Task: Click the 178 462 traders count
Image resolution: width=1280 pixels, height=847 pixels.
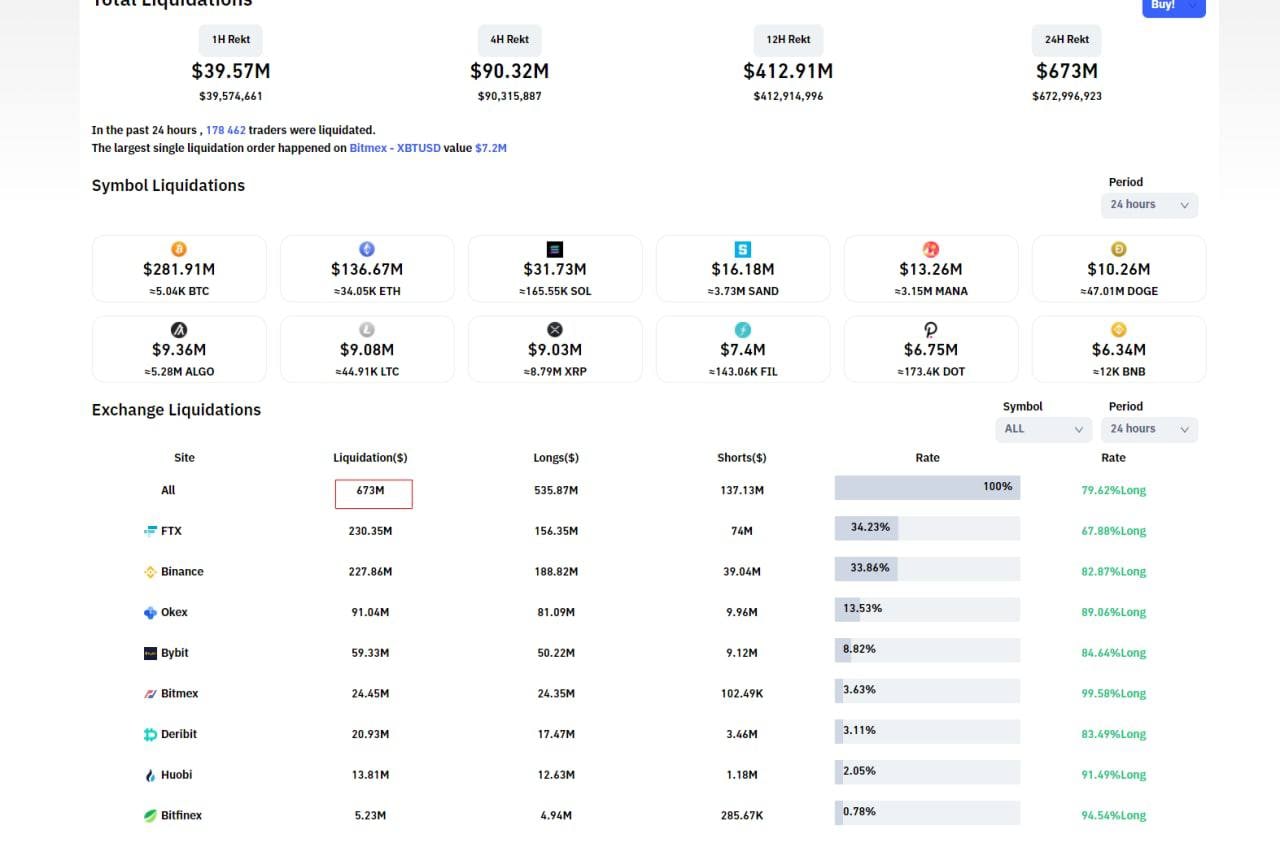Action: (226, 130)
